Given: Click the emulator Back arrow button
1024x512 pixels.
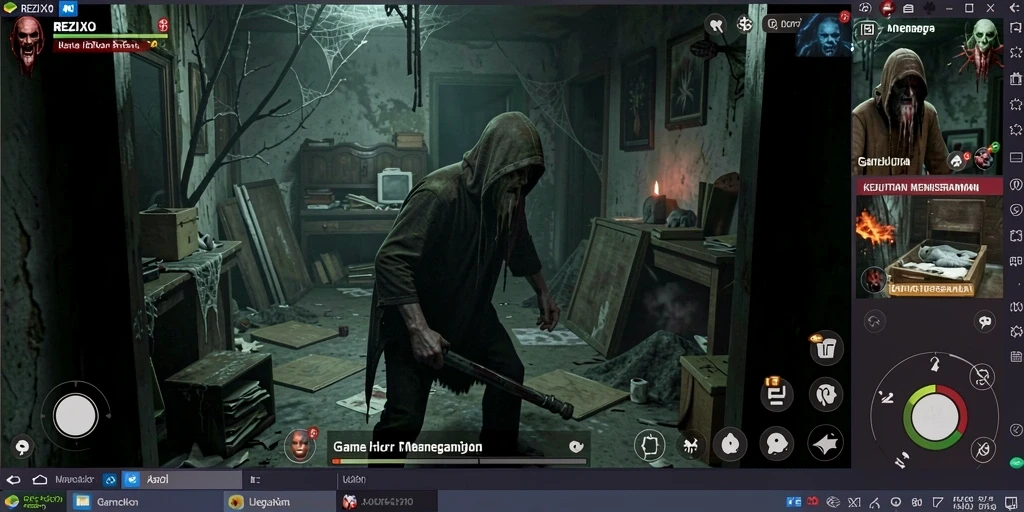Looking at the screenshot, I should (x=14, y=479).
